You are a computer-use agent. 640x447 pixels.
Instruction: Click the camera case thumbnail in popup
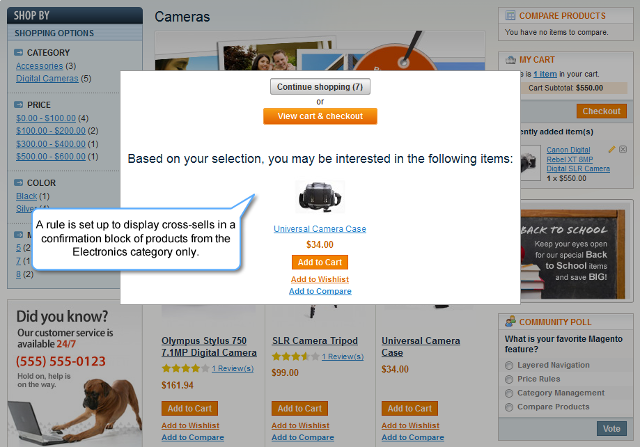(320, 197)
